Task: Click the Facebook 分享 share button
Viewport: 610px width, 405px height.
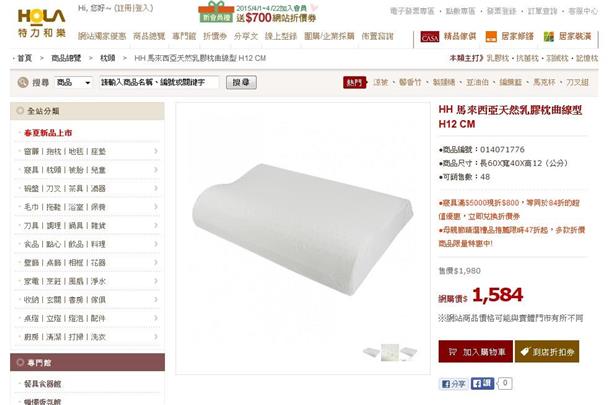Action: [x=454, y=384]
